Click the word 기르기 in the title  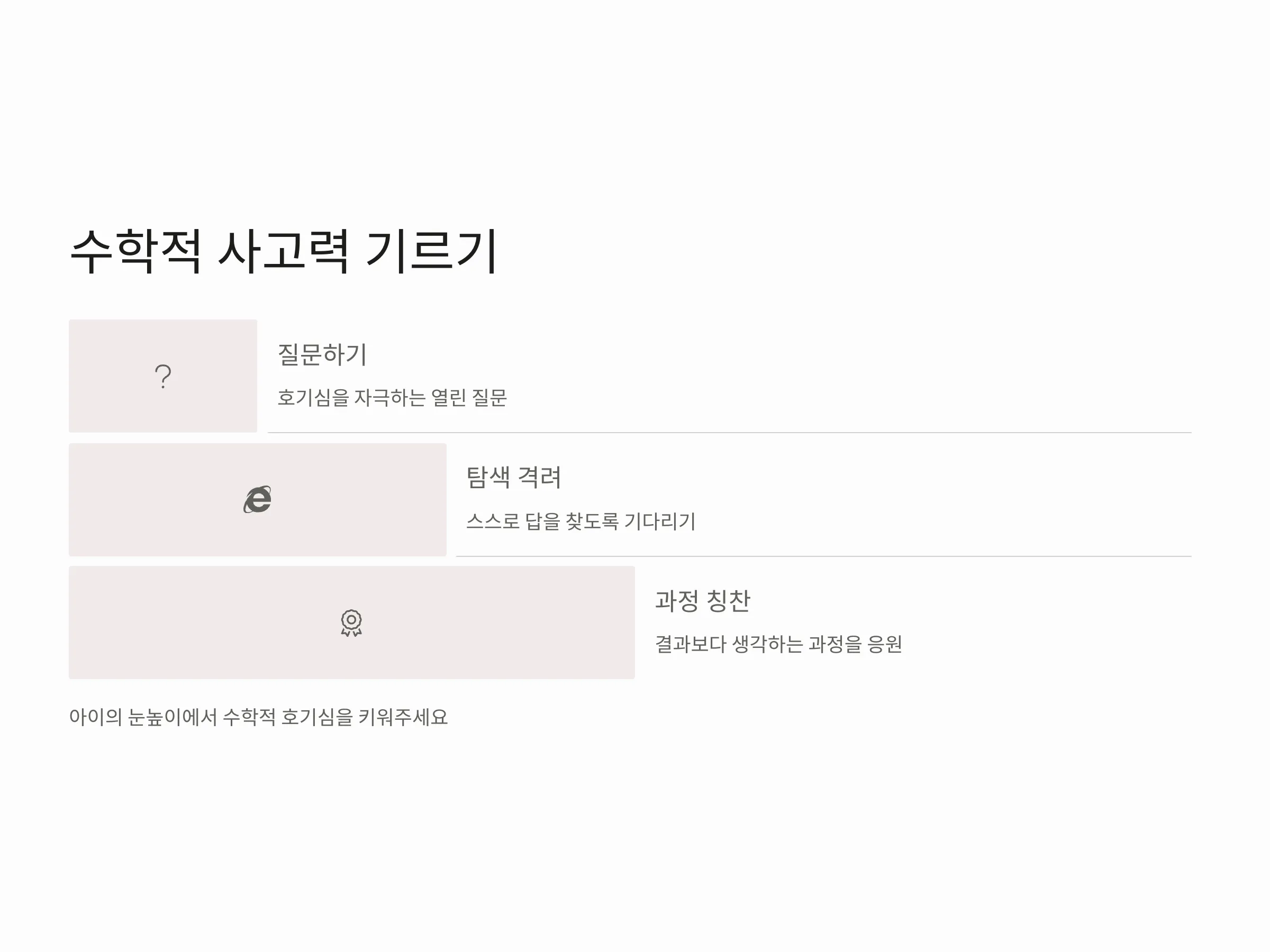432,251
